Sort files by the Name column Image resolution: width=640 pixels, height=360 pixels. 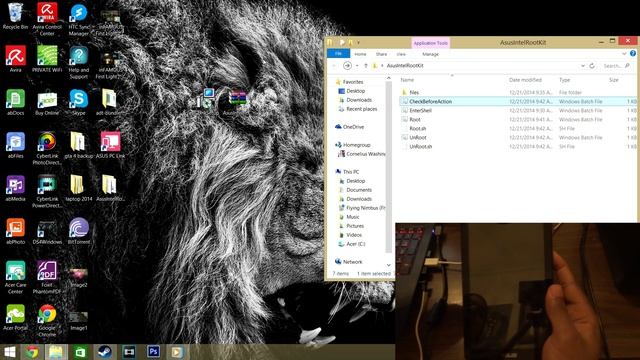click(x=407, y=80)
